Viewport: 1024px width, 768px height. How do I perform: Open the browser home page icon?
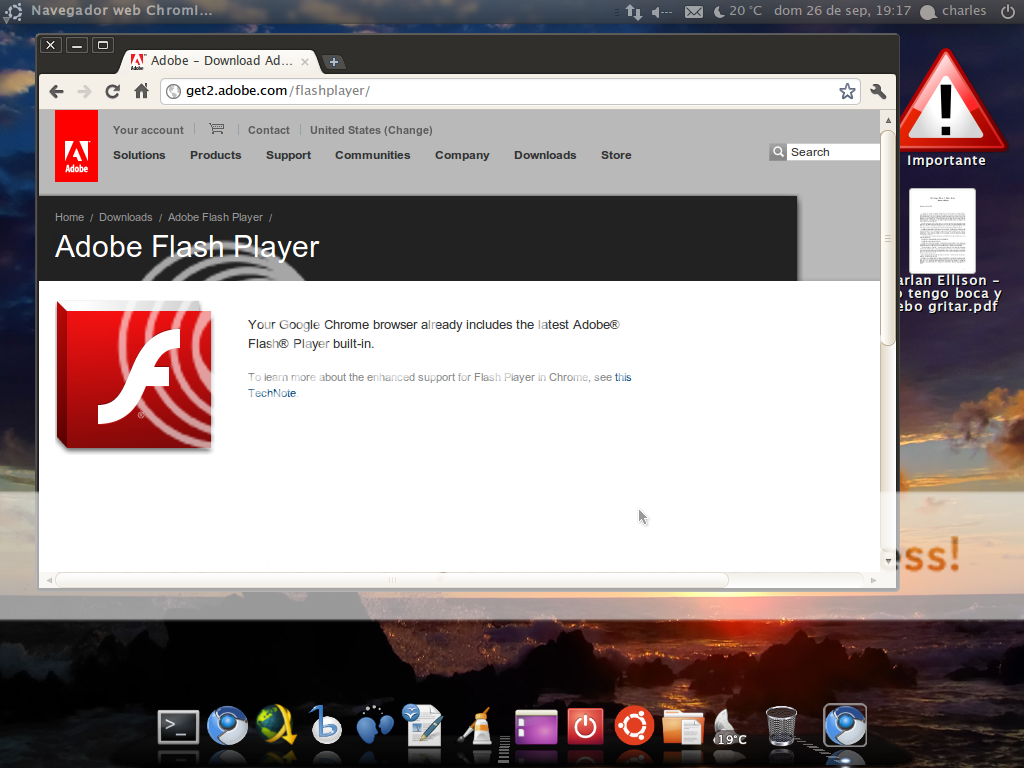(x=141, y=91)
